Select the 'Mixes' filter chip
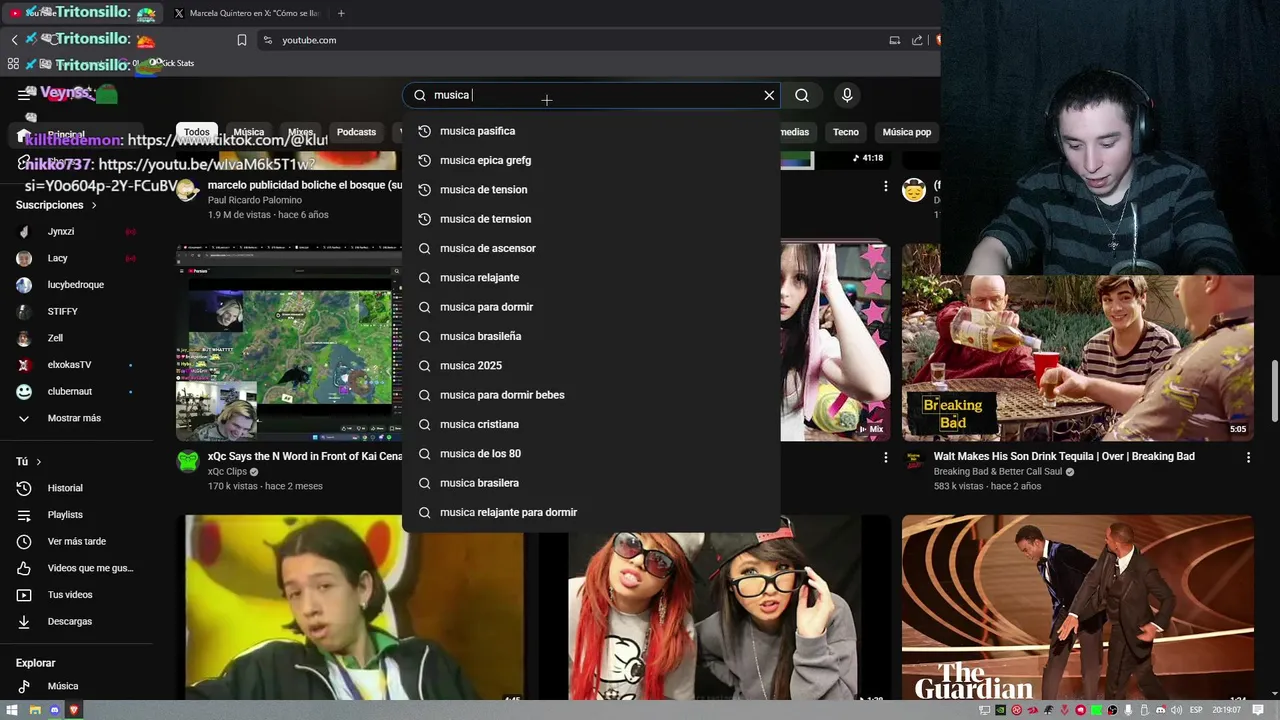This screenshot has height=720, width=1280. pos(301,132)
